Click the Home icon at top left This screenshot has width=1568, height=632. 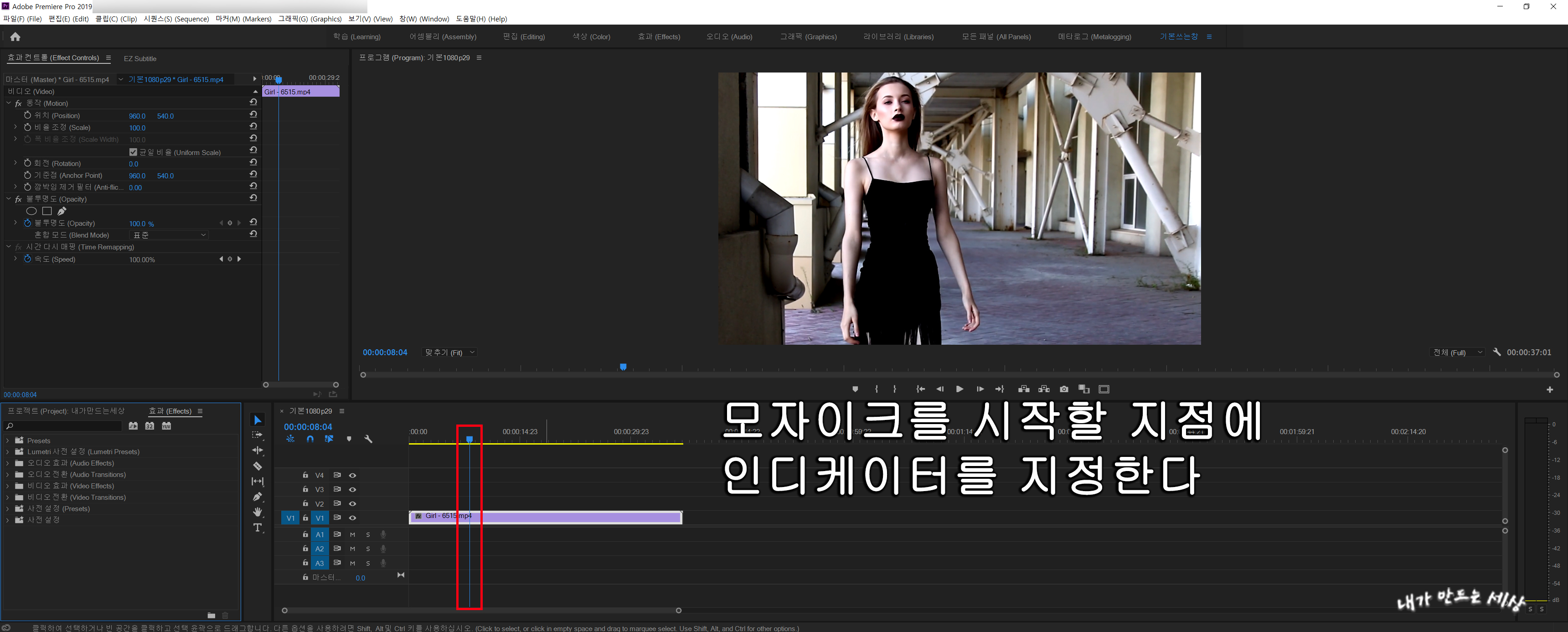[15, 36]
